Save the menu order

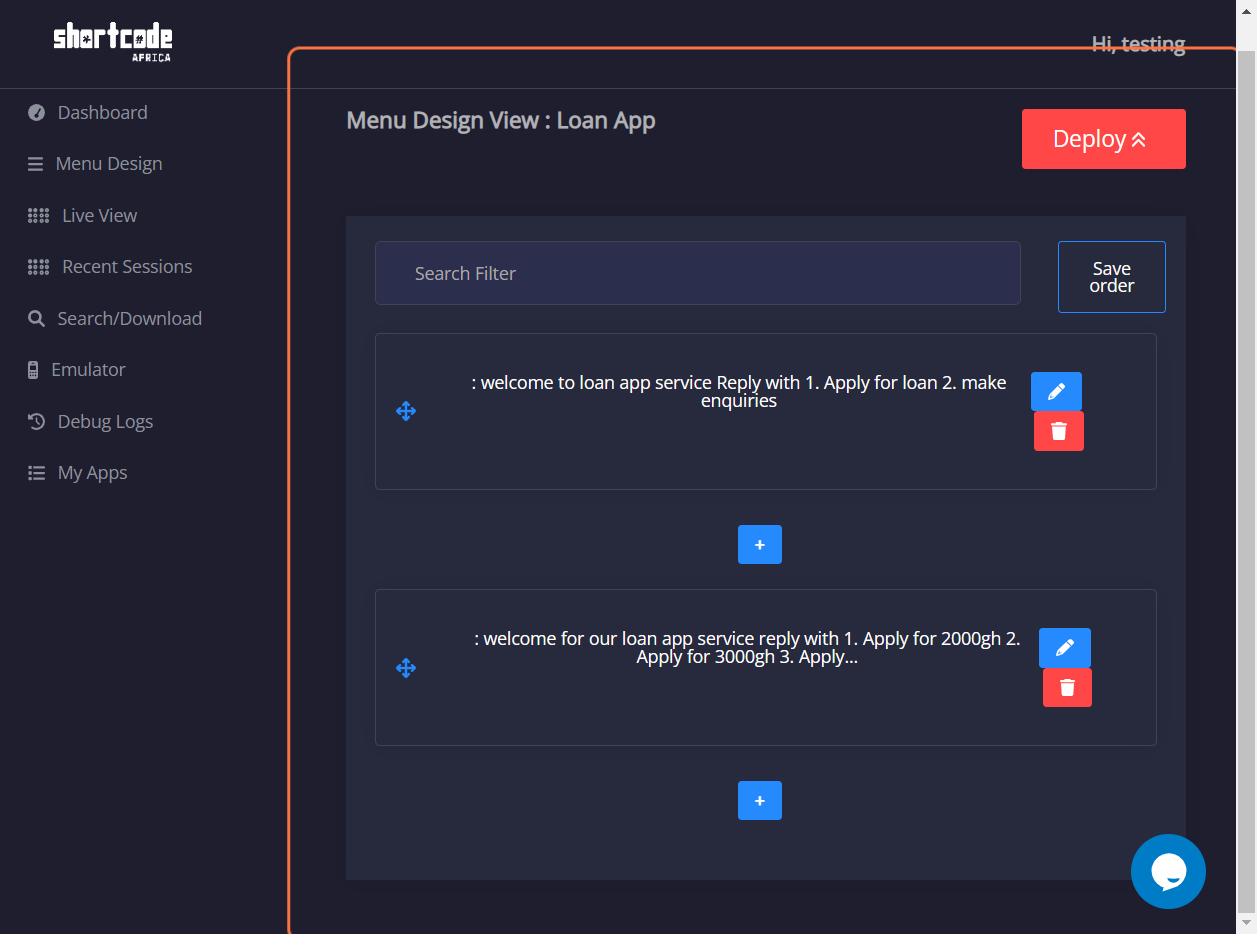(1112, 277)
